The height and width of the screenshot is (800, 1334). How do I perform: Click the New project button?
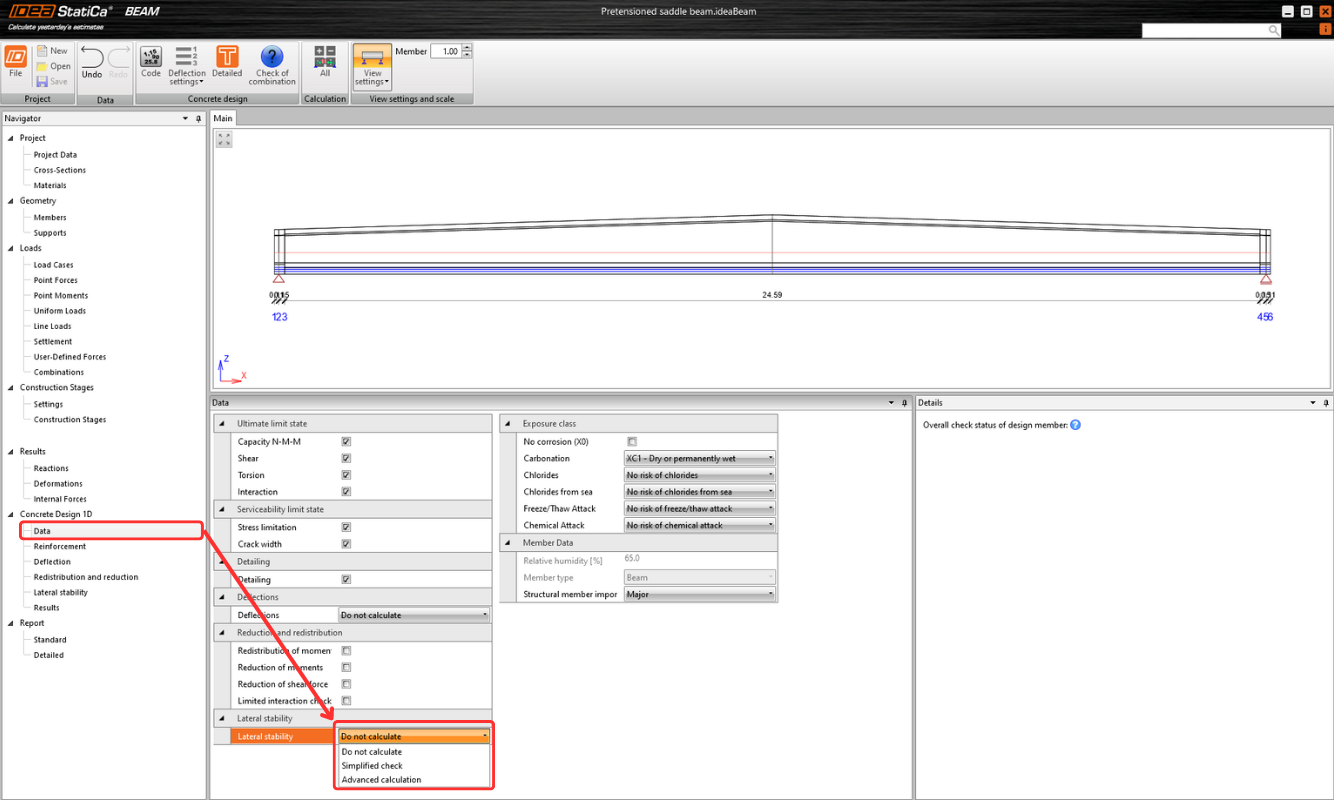point(53,51)
